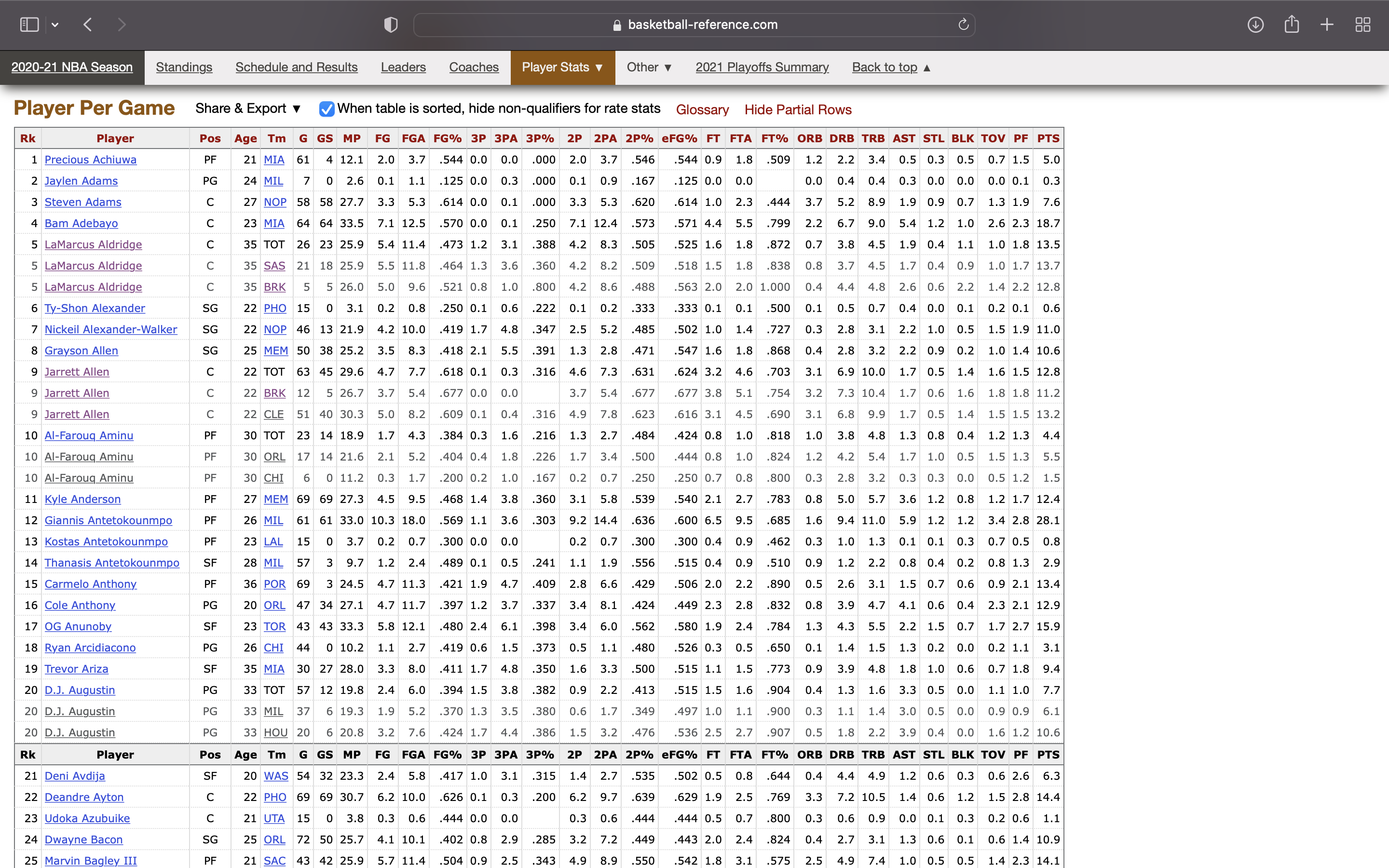The image size is (1389, 868).
Task: Go to the Standings tab
Action: point(184,67)
